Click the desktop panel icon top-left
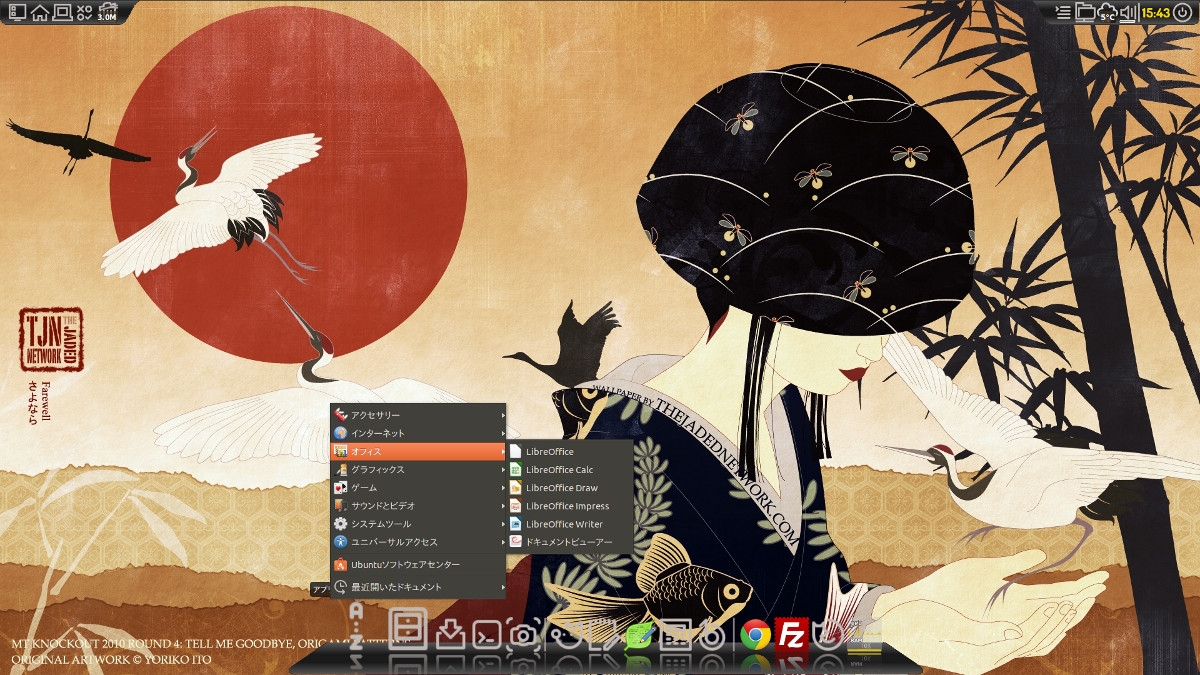The width and height of the screenshot is (1200, 675). point(16,12)
